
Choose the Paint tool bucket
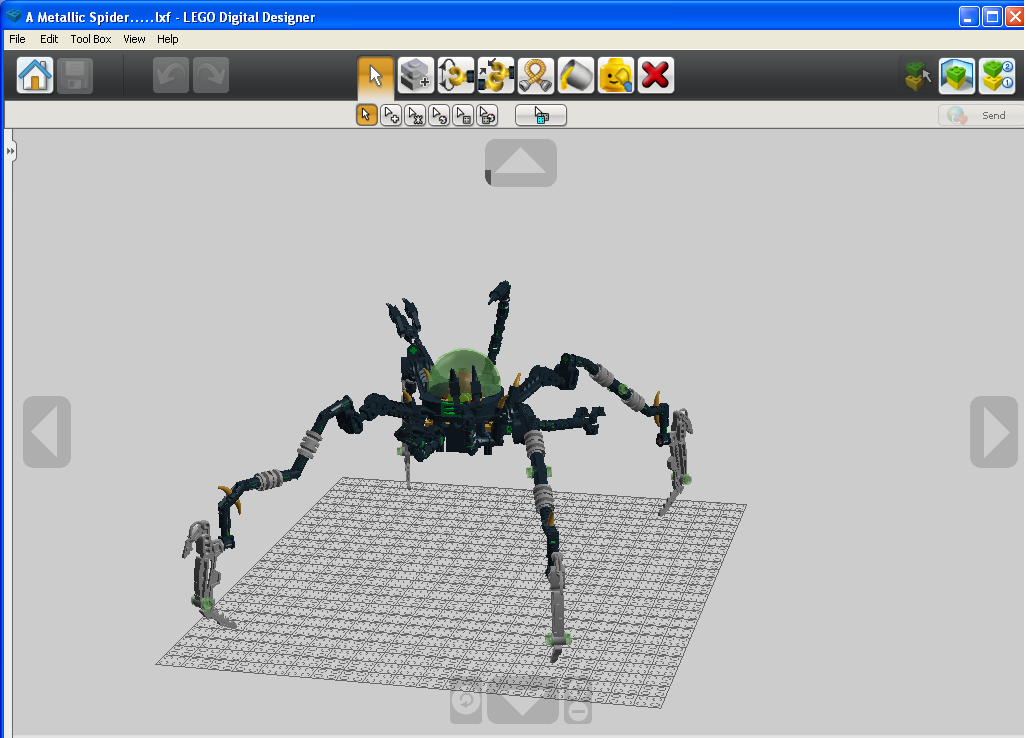[576, 74]
